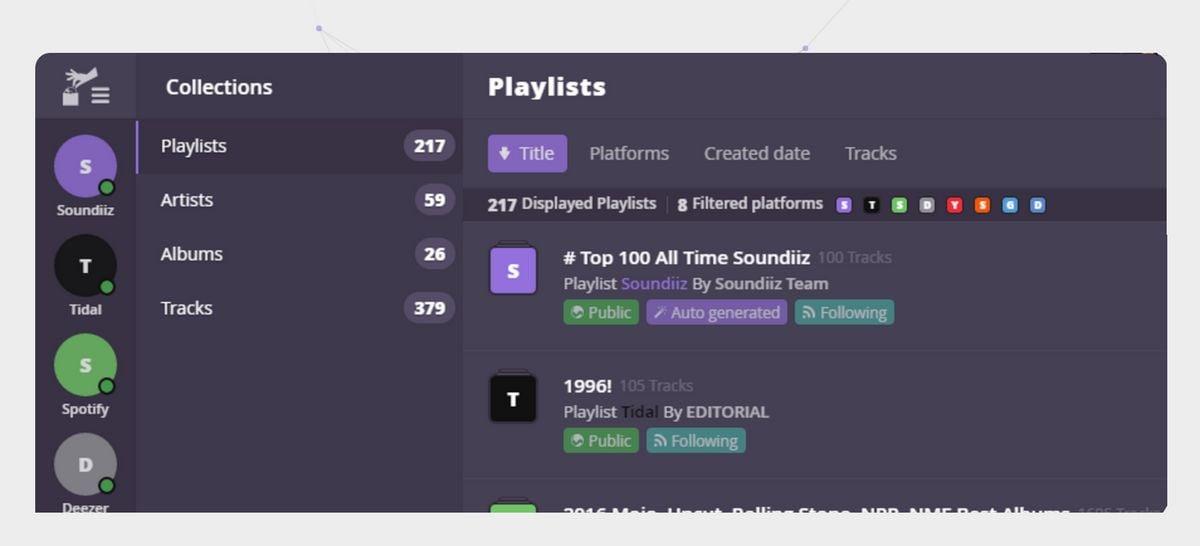Screen dimensions: 1200x546
Task: Sort playlists by Created date
Action: point(756,153)
